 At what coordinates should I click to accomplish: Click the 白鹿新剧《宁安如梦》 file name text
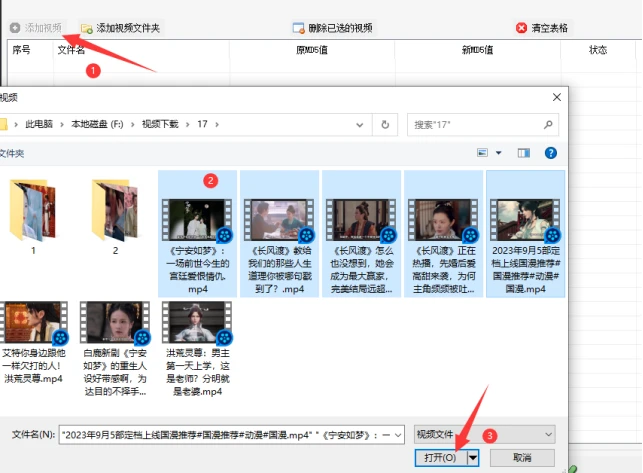coord(115,372)
